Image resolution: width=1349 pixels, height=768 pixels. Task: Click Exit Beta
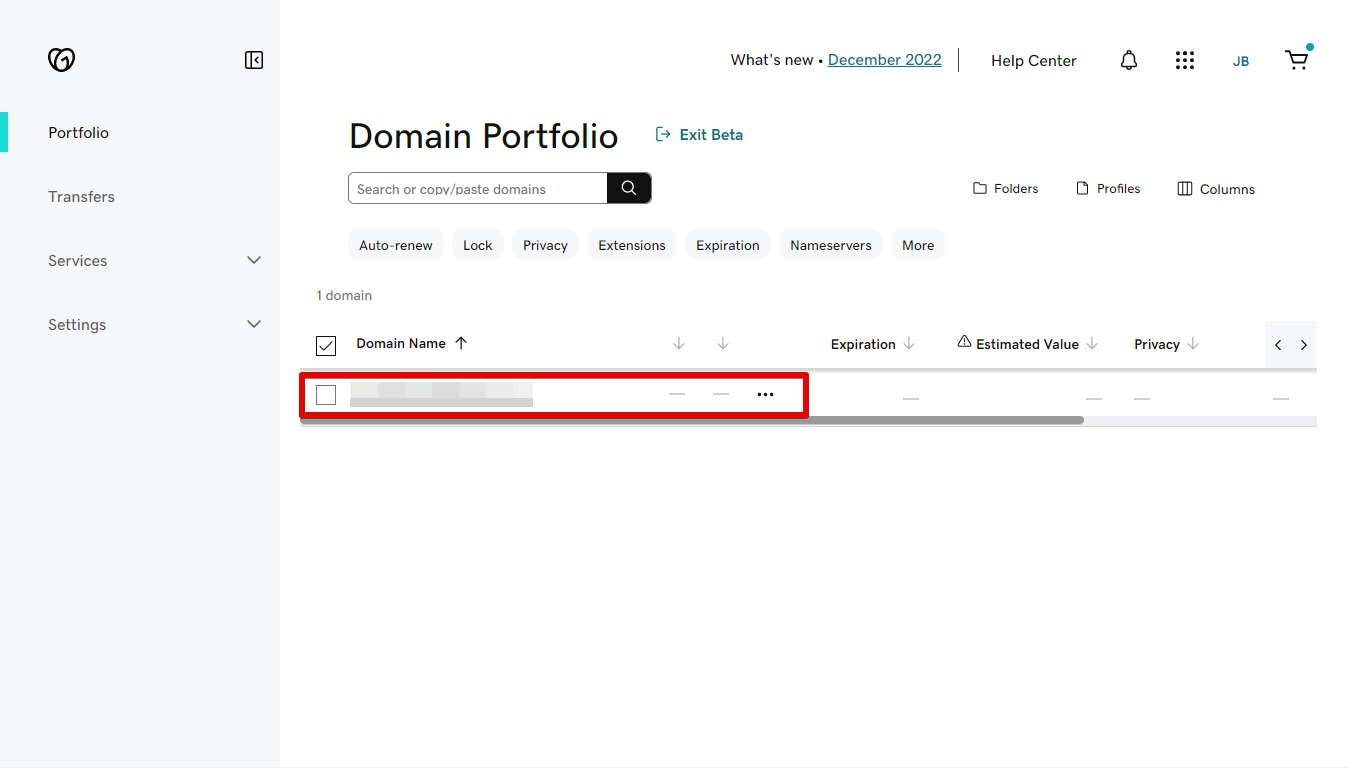click(699, 135)
